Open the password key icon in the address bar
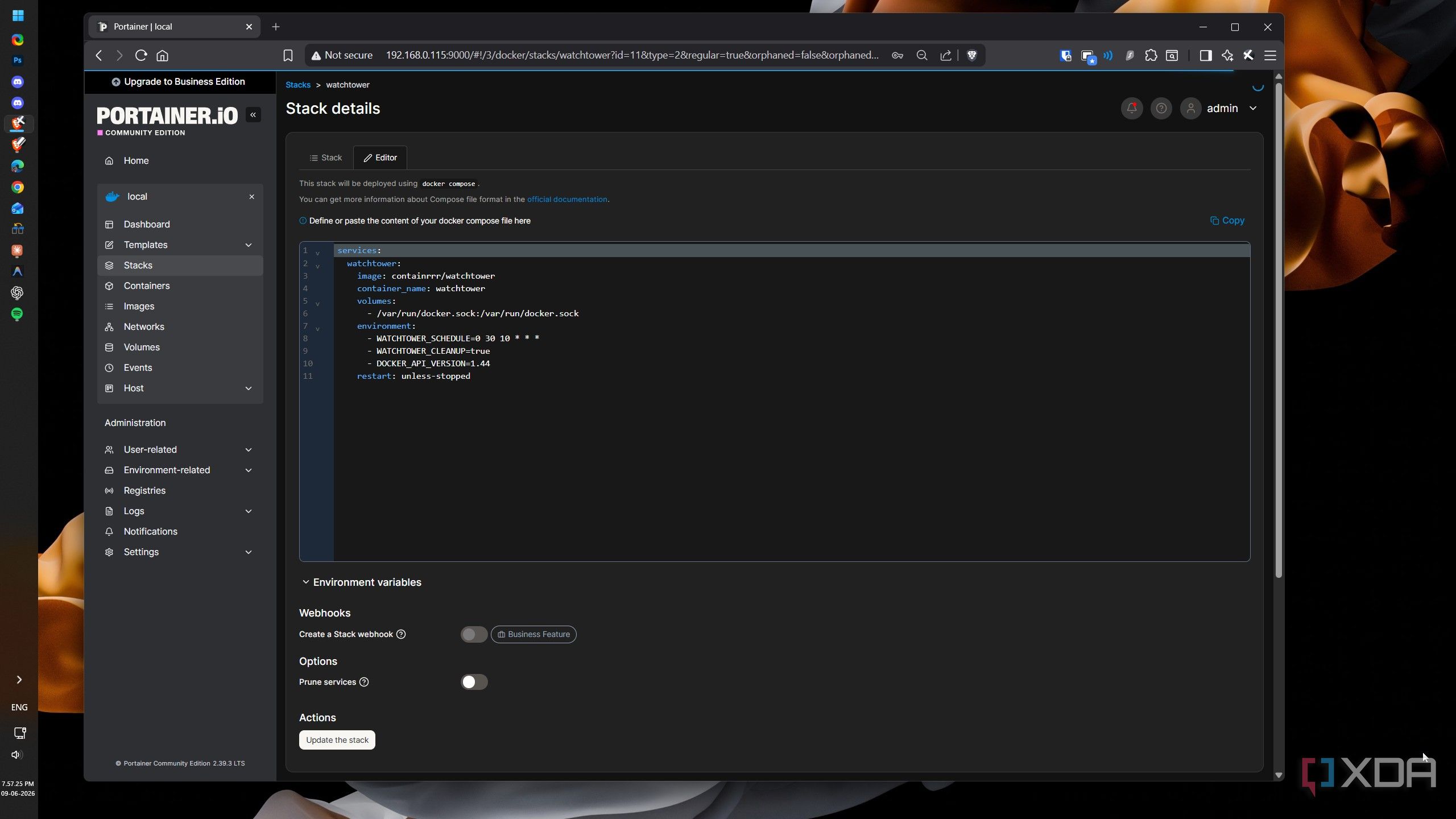The height and width of the screenshot is (819, 1456). click(x=897, y=55)
